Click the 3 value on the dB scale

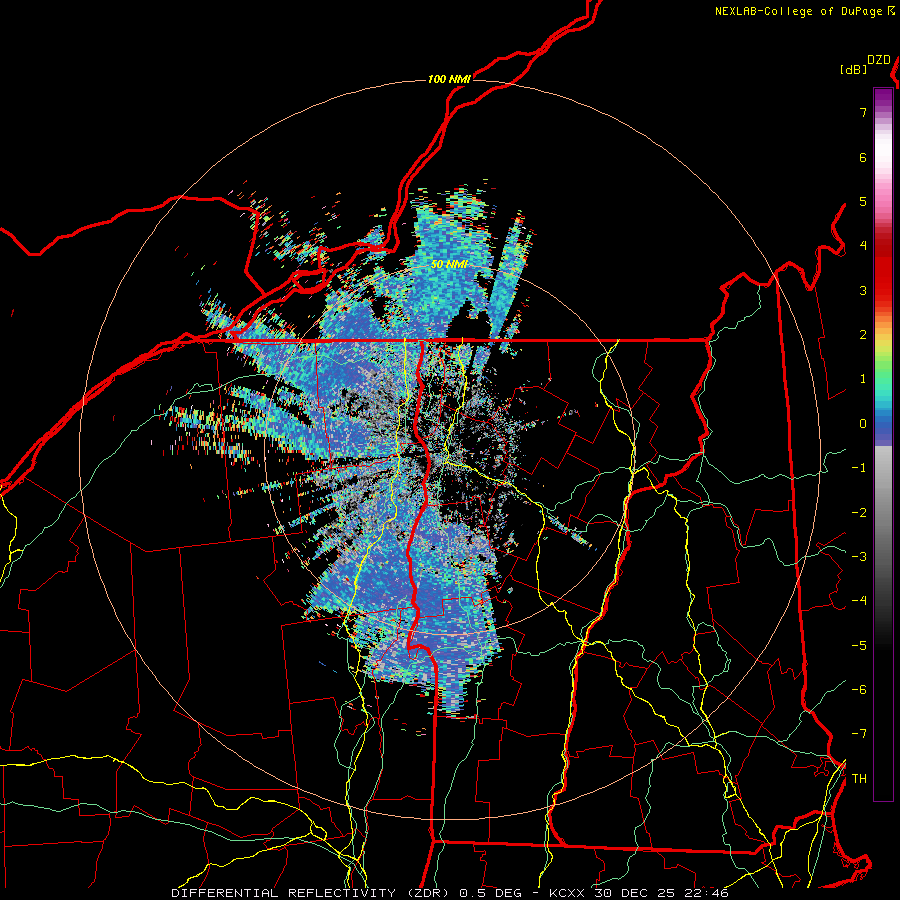(x=863, y=290)
